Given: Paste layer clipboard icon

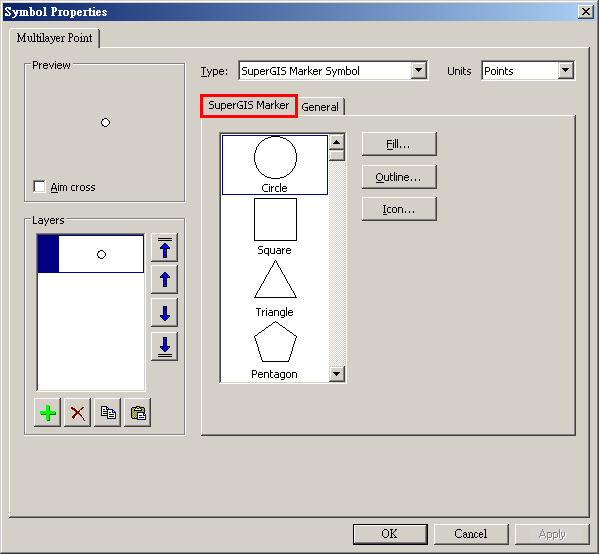Looking at the screenshot, I should click(x=138, y=413).
